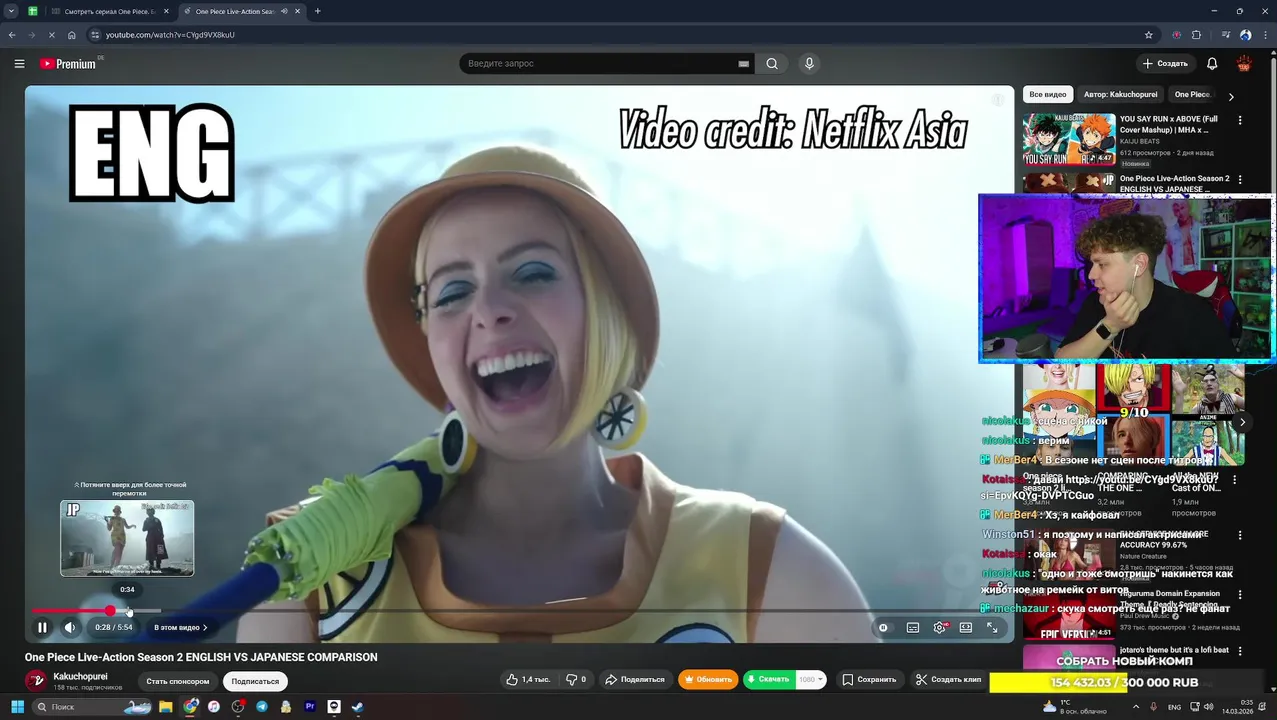Toggle subtitles in the player
The width and height of the screenshot is (1277, 720).
click(913, 627)
